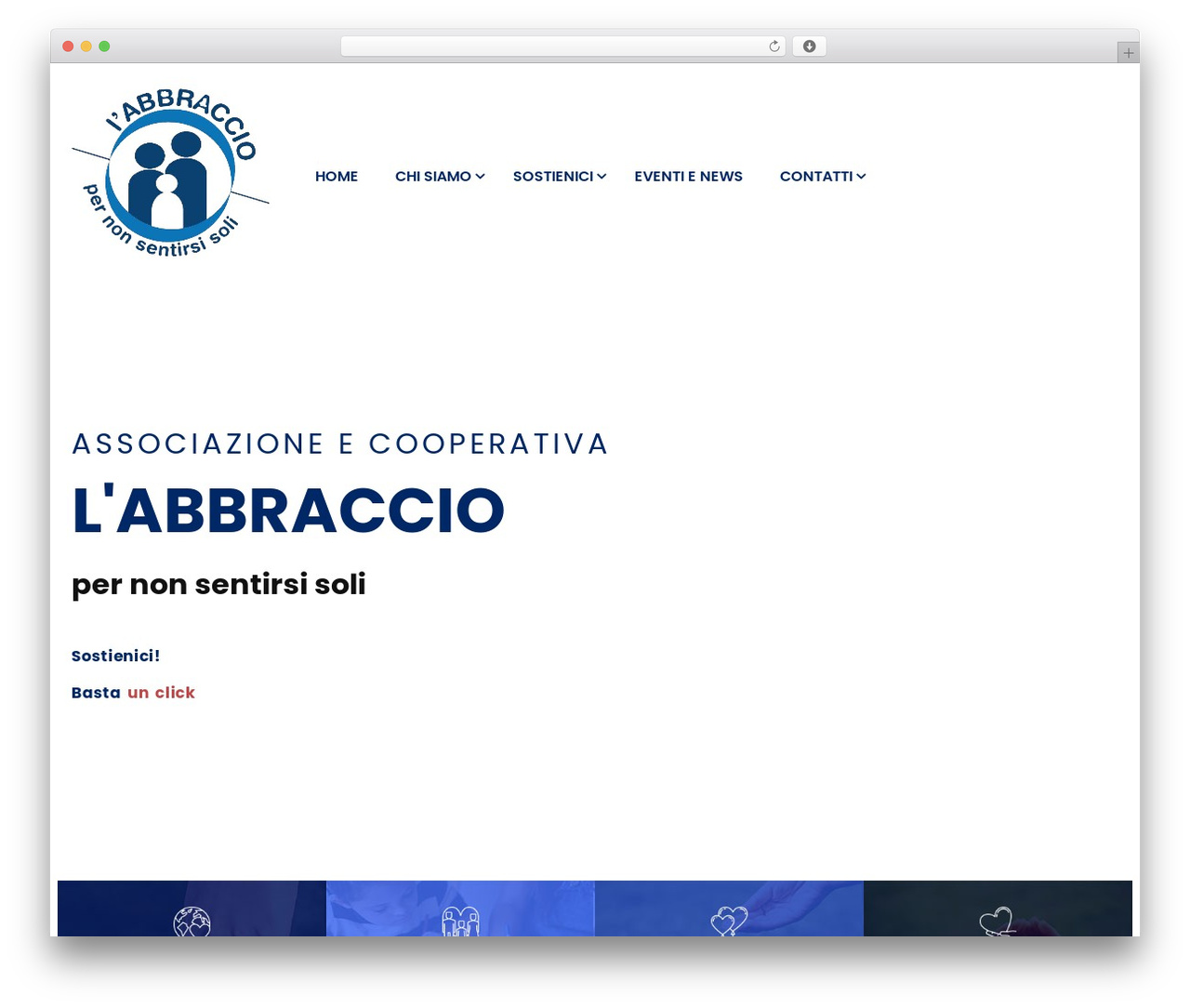Open the Sostienici menu item
Image resolution: width=1190 pixels, height=1008 pixels.
553,176
